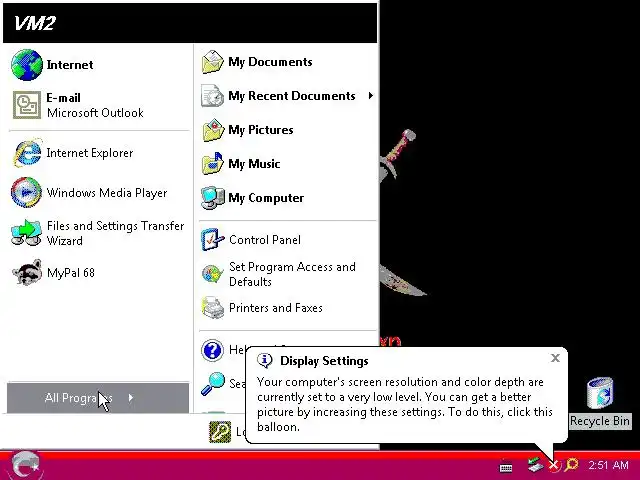
Task: Select the 'Printers and Faxes' text label
Action: (276, 308)
